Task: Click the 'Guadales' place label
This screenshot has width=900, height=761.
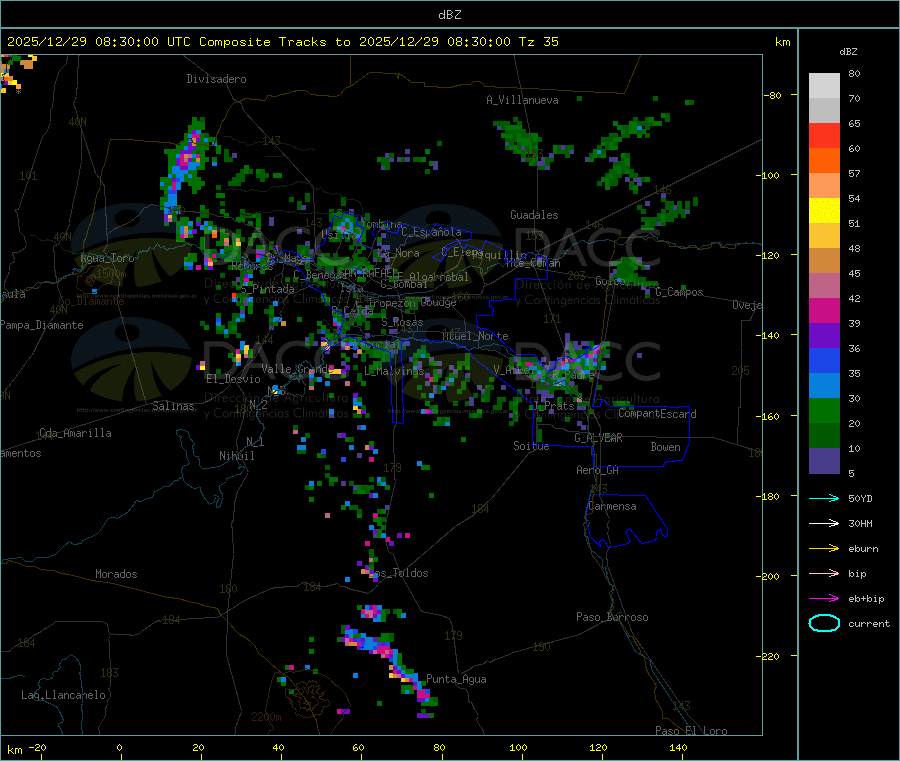Action: click(534, 215)
